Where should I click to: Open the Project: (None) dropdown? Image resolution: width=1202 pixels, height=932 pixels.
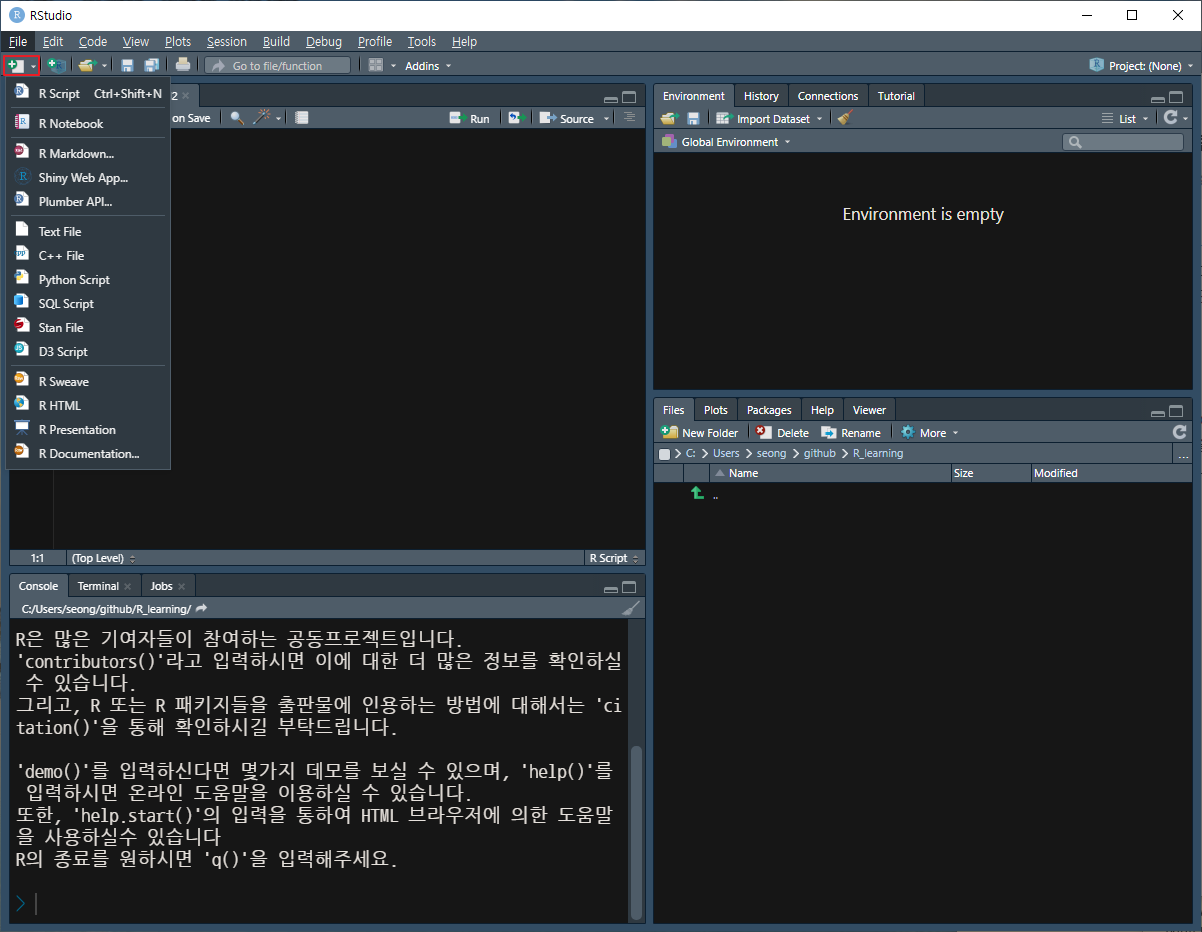(x=1141, y=65)
